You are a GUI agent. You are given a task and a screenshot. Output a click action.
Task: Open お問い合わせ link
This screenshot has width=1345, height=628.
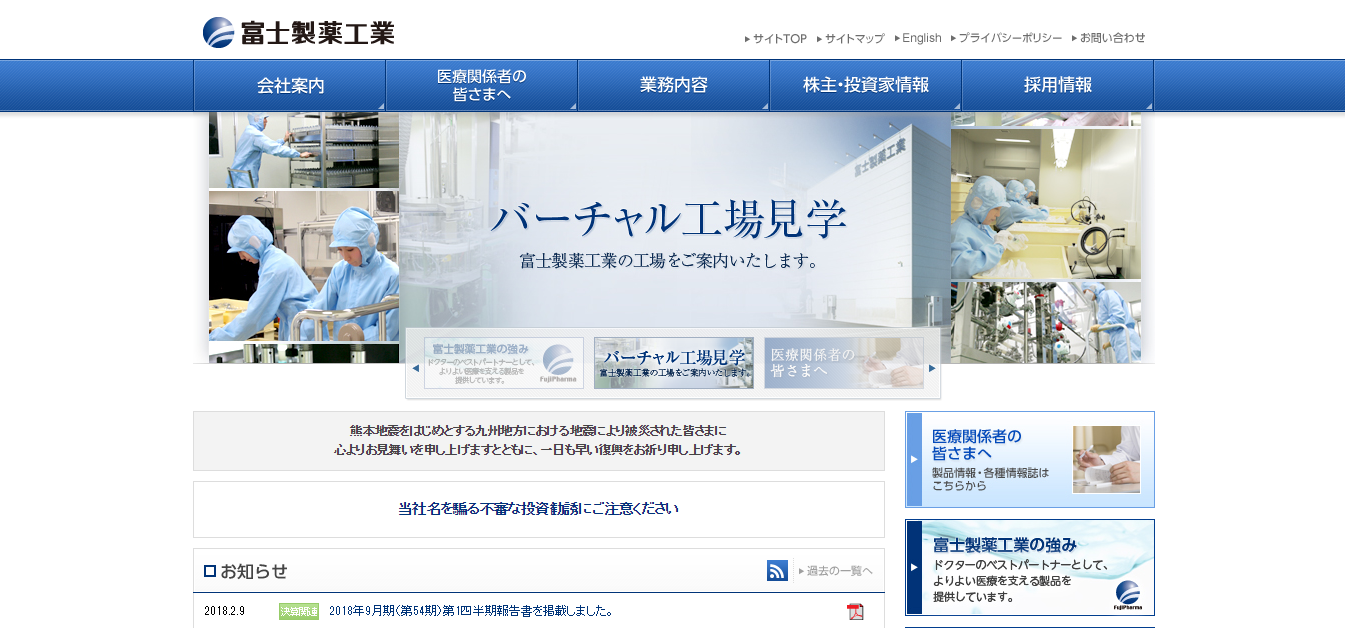[1108, 39]
